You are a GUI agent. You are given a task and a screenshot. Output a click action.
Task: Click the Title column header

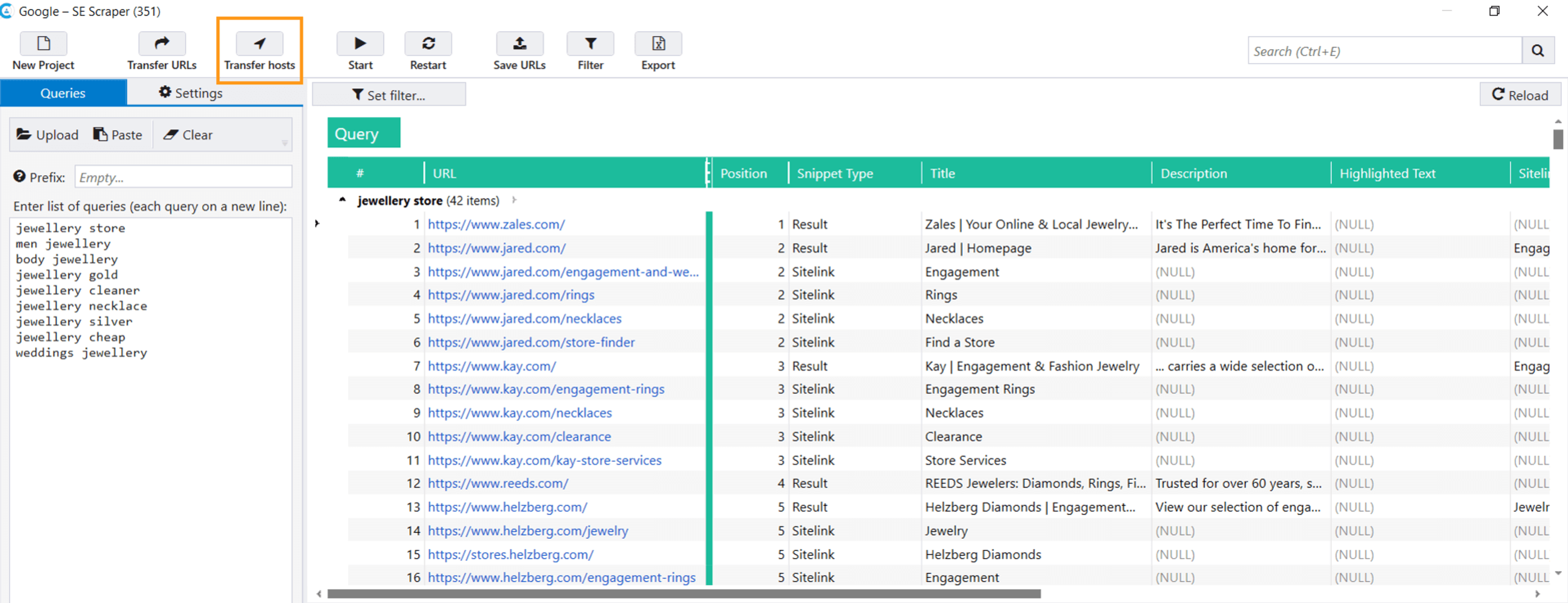coord(1037,173)
